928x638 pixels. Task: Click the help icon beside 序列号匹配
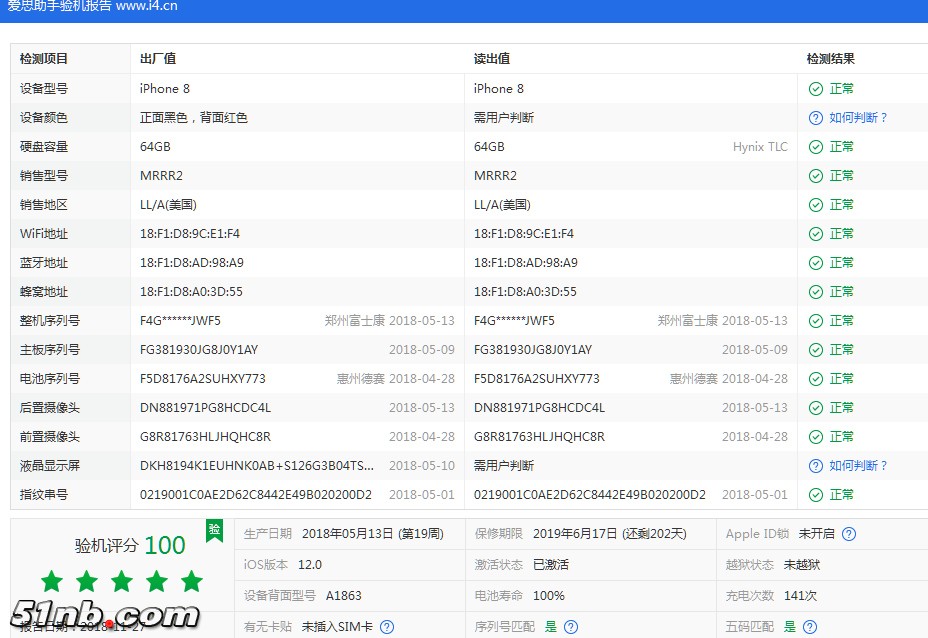[571, 628]
